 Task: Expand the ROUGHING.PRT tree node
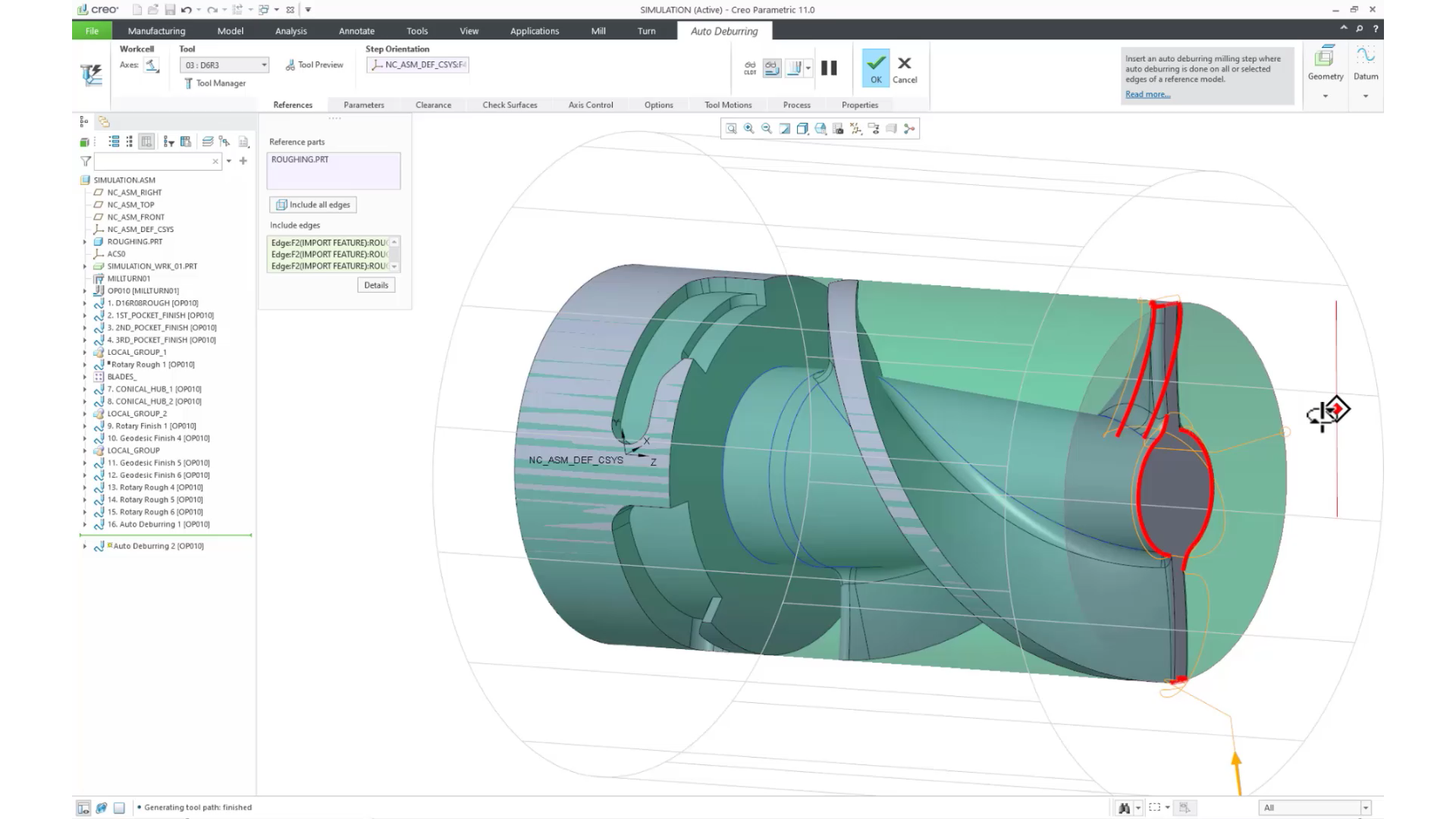pos(85,242)
